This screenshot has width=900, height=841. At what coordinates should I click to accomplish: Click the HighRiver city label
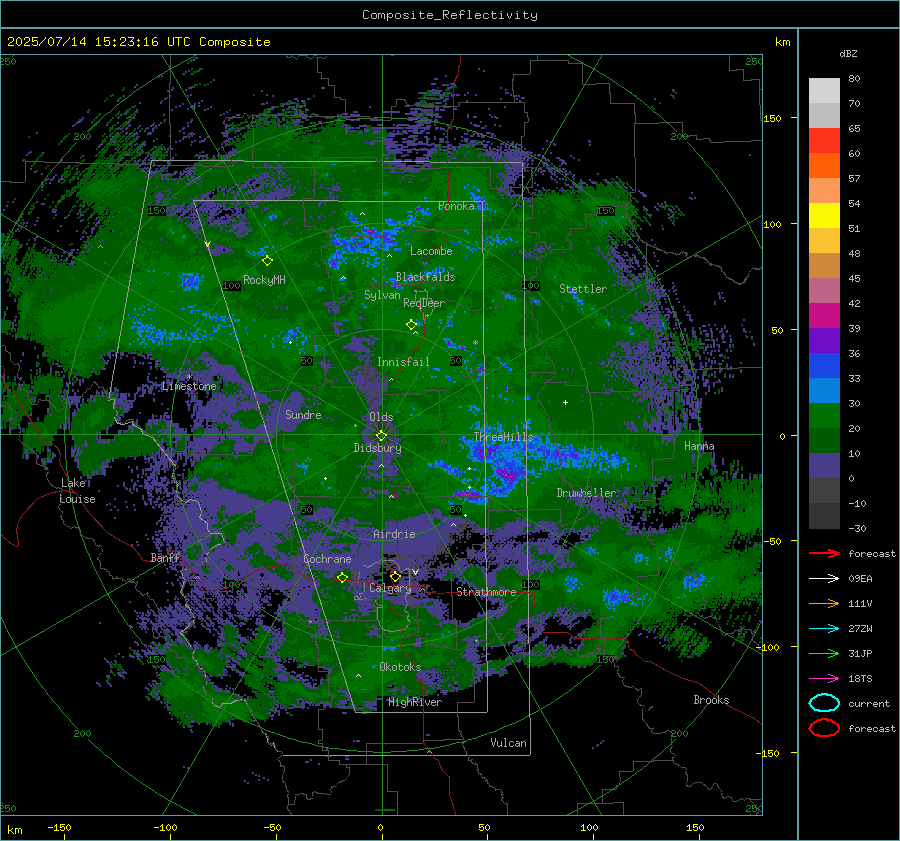coord(415,702)
